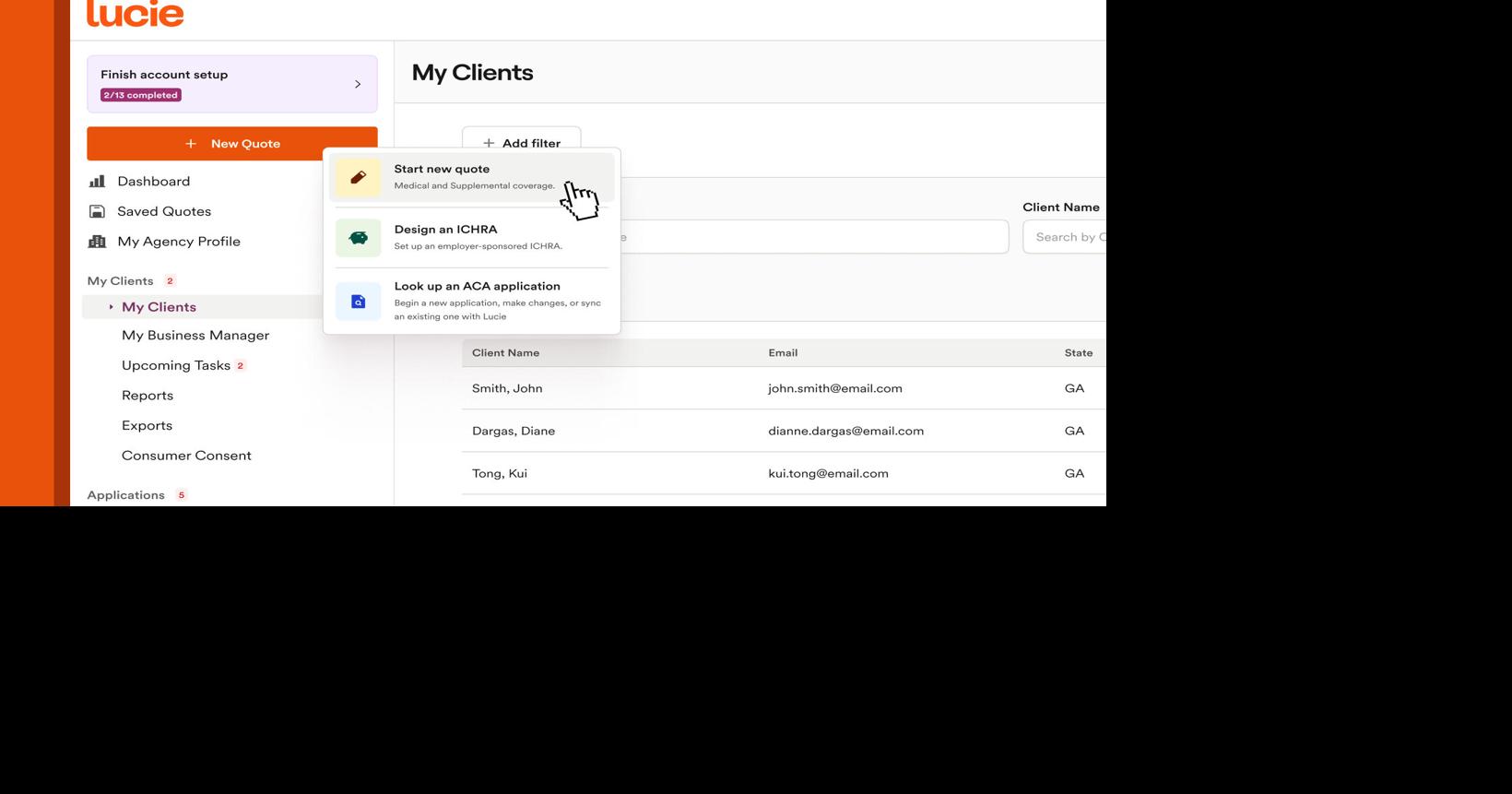
Task: Click the Client Name search field
Action: point(1065,237)
